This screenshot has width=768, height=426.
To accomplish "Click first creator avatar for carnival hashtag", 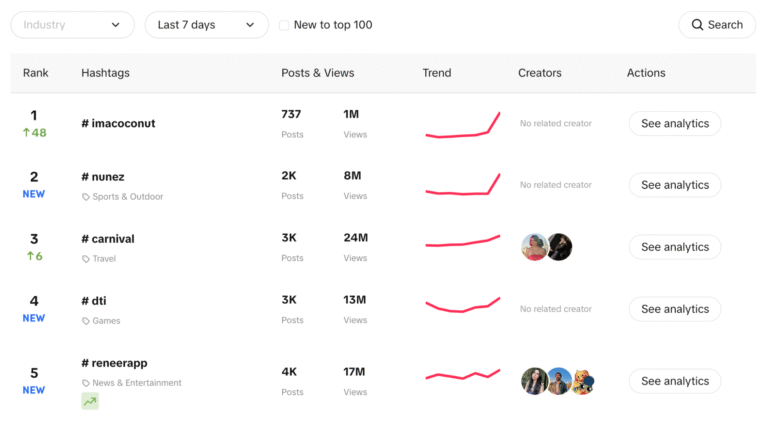I will [x=535, y=247].
